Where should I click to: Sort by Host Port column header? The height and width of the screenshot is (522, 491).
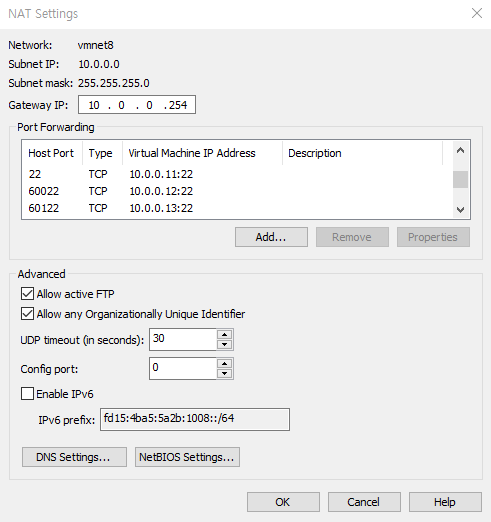[x=52, y=153]
